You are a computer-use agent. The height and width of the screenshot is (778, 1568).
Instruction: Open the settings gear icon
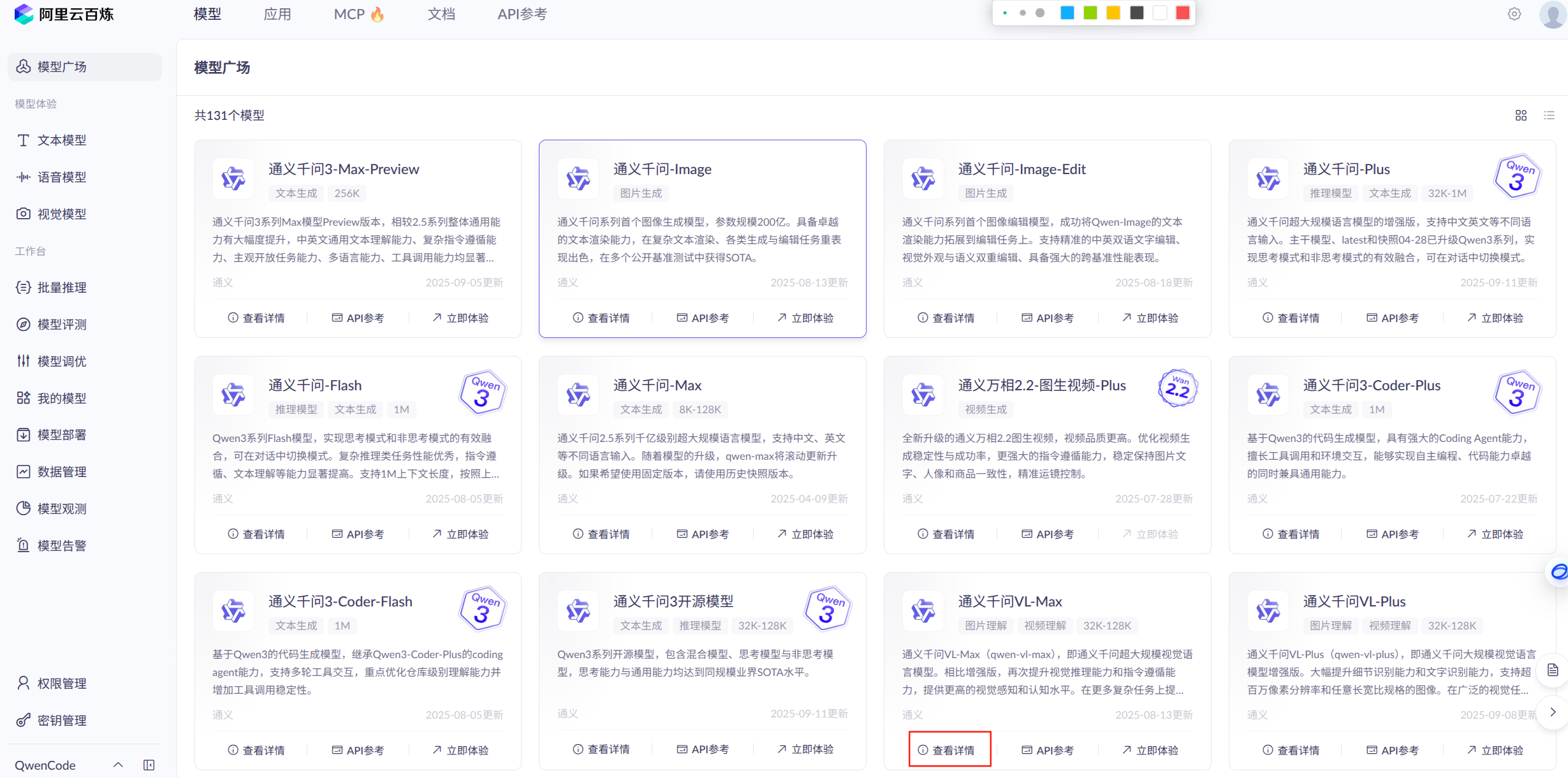pyautogui.click(x=1514, y=14)
